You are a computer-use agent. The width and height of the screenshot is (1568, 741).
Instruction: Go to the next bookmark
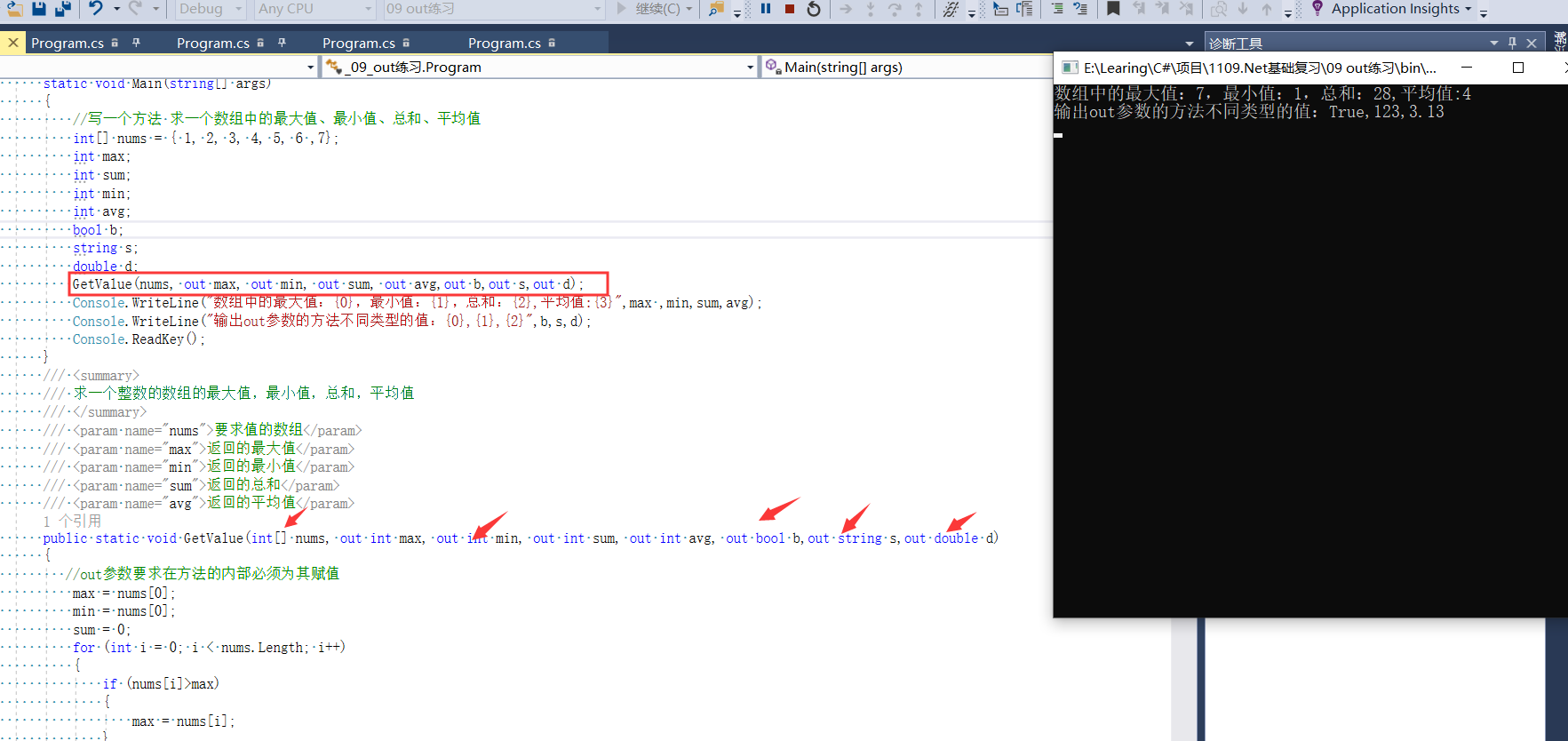tap(1162, 9)
